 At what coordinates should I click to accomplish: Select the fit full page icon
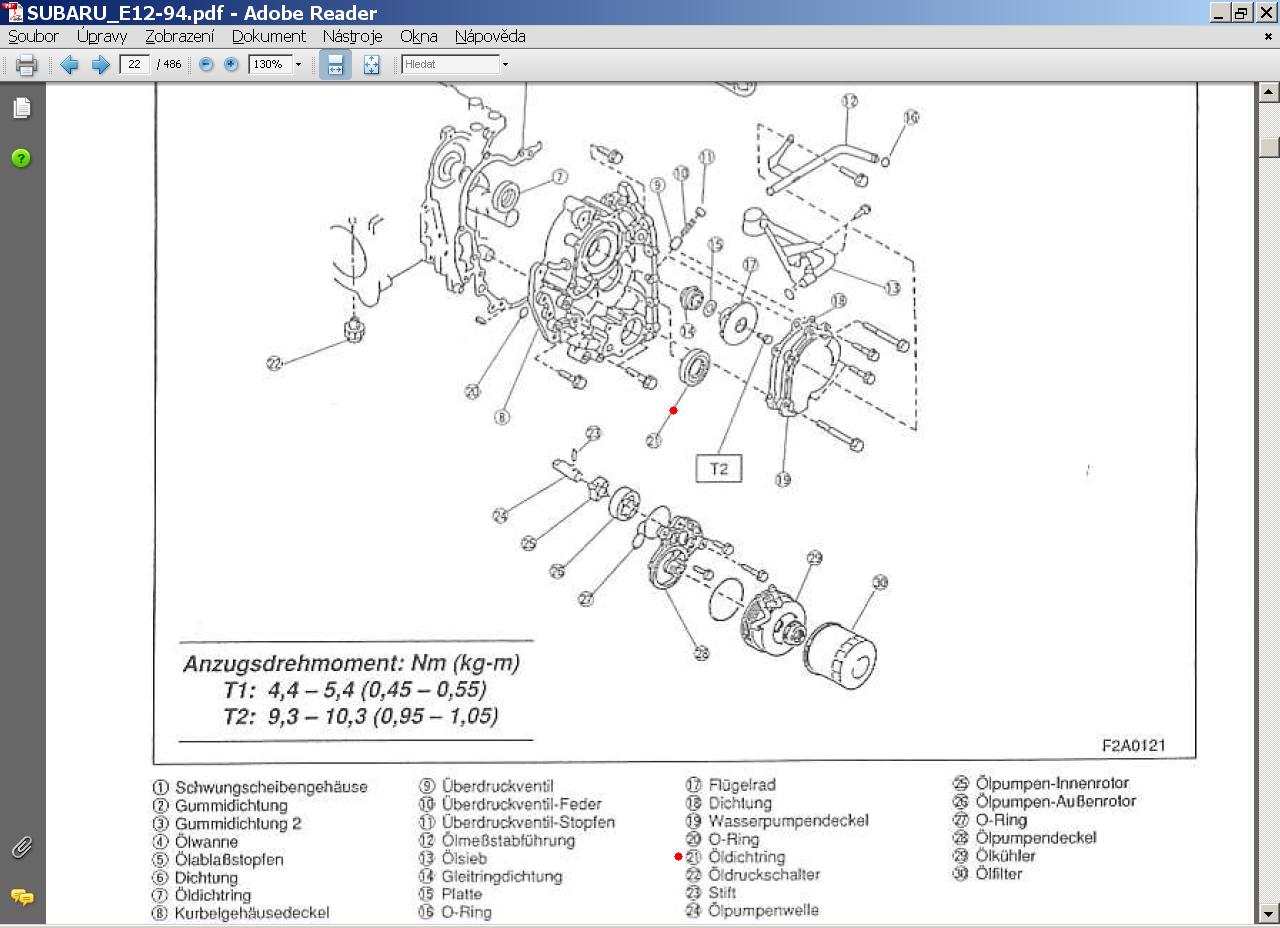(371, 65)
